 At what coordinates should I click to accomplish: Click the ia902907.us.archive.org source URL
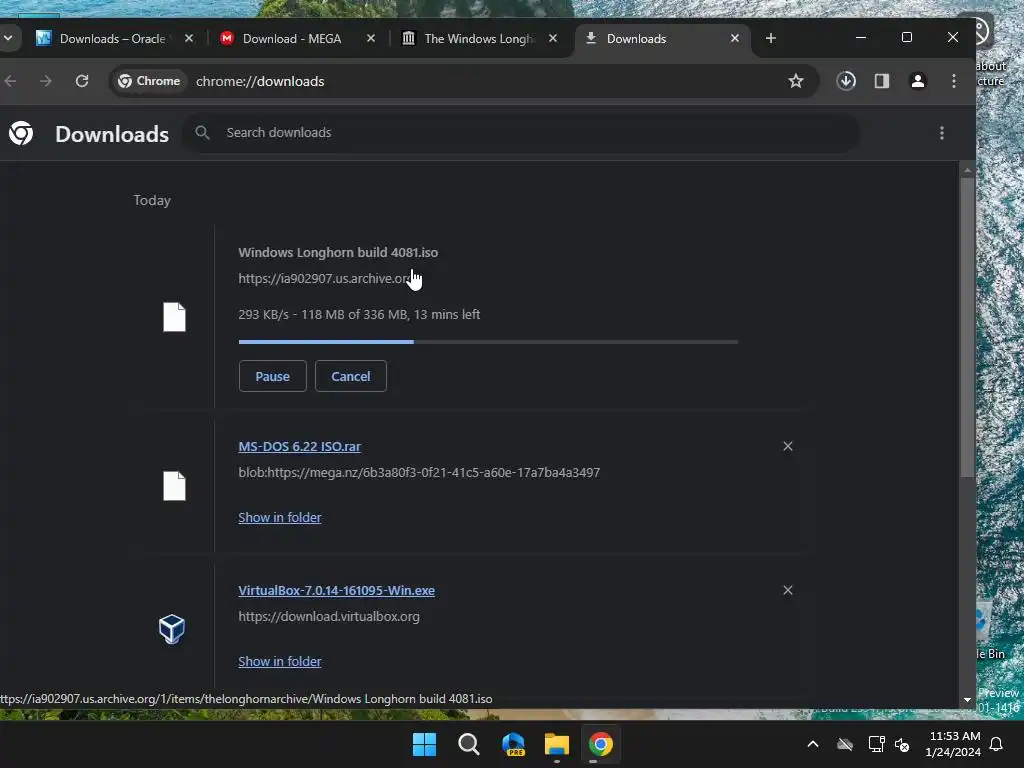coord(326,279)
